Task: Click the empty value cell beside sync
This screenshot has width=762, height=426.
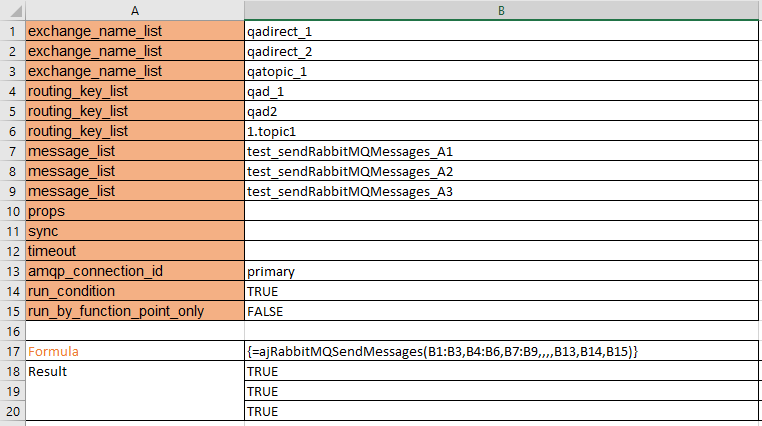Action: coord(501,231)
